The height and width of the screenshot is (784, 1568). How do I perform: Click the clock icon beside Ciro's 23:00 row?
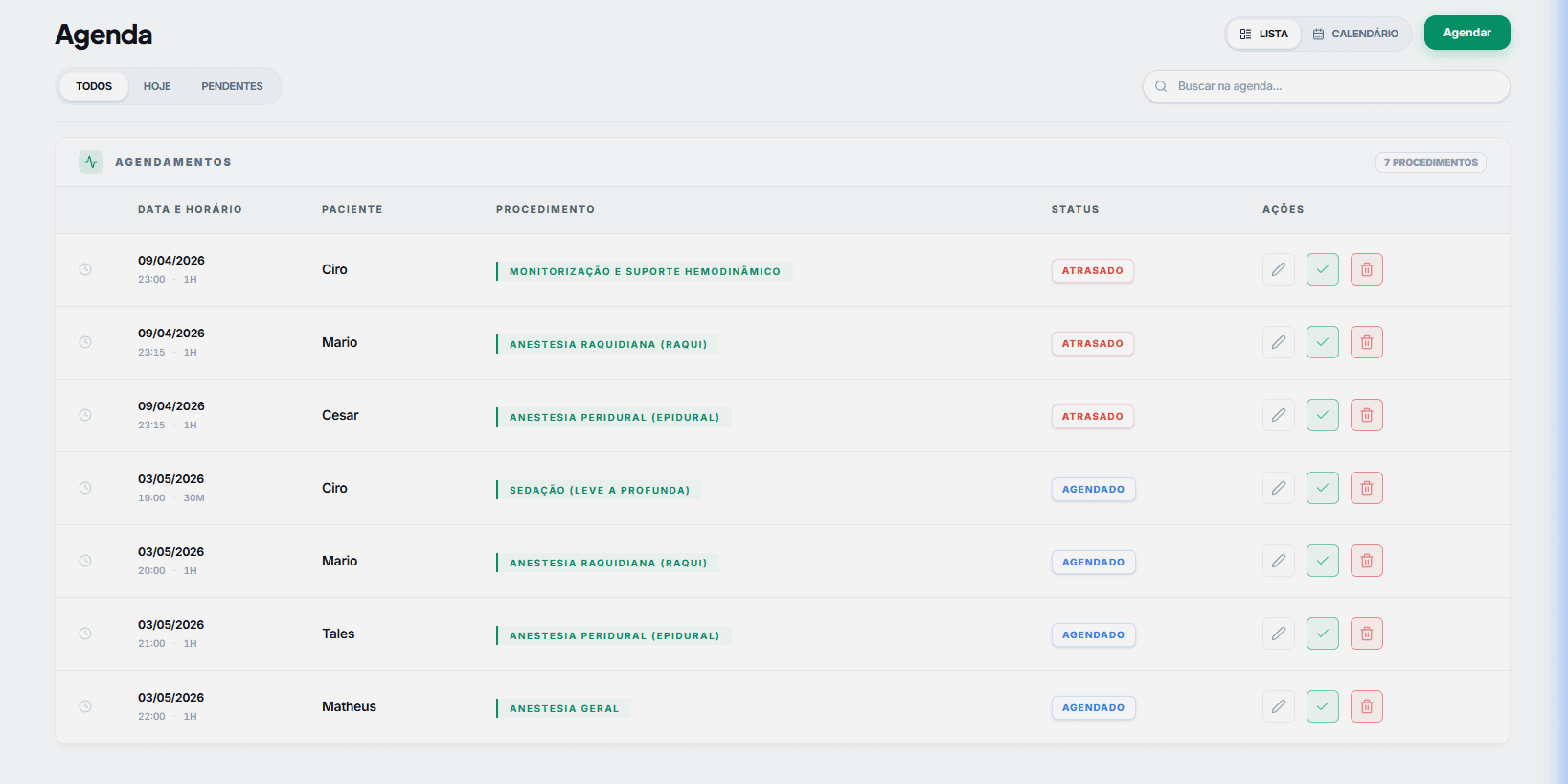85,269
